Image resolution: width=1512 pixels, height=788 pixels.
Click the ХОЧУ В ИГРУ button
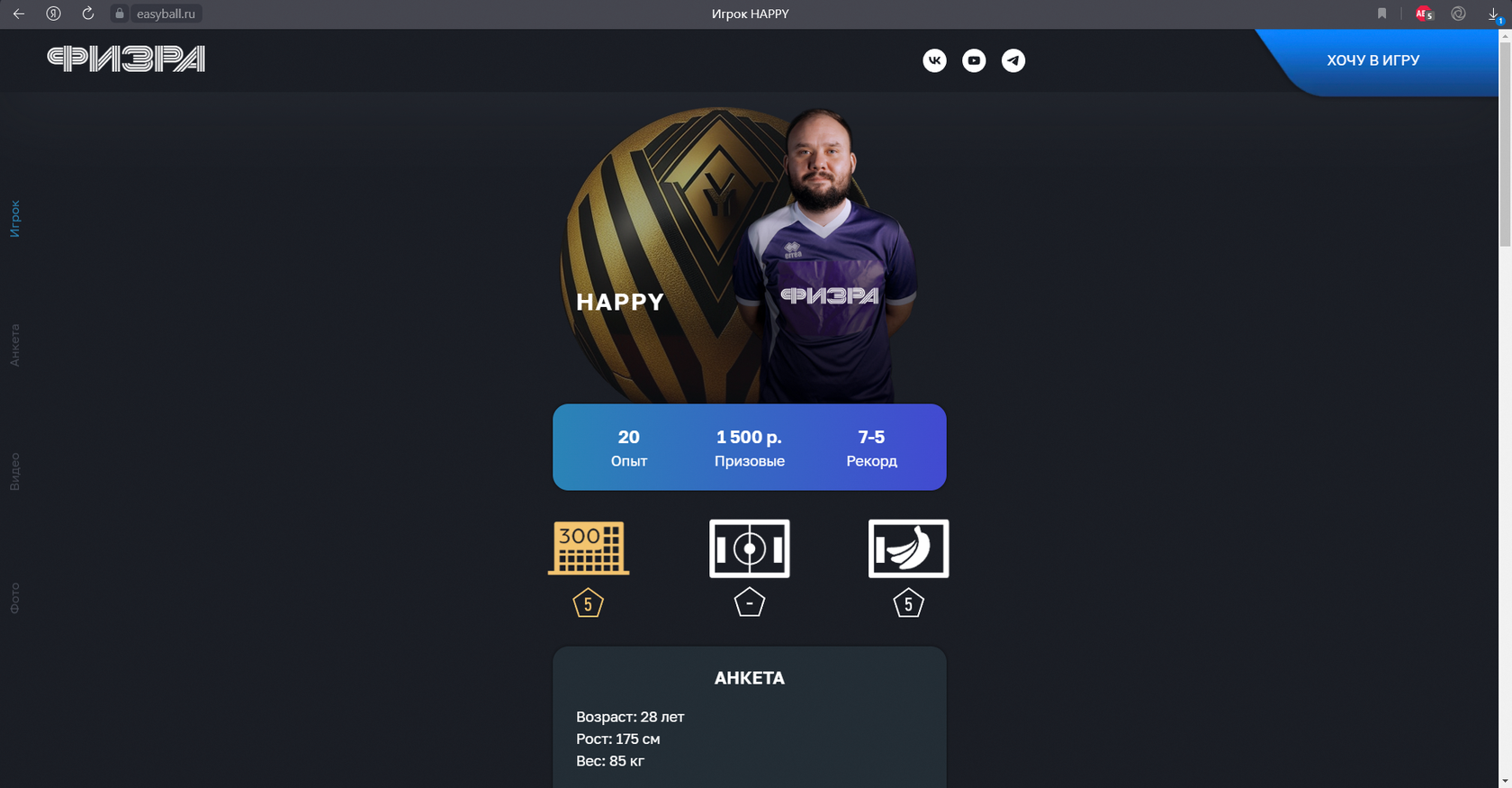(1373, 60)
